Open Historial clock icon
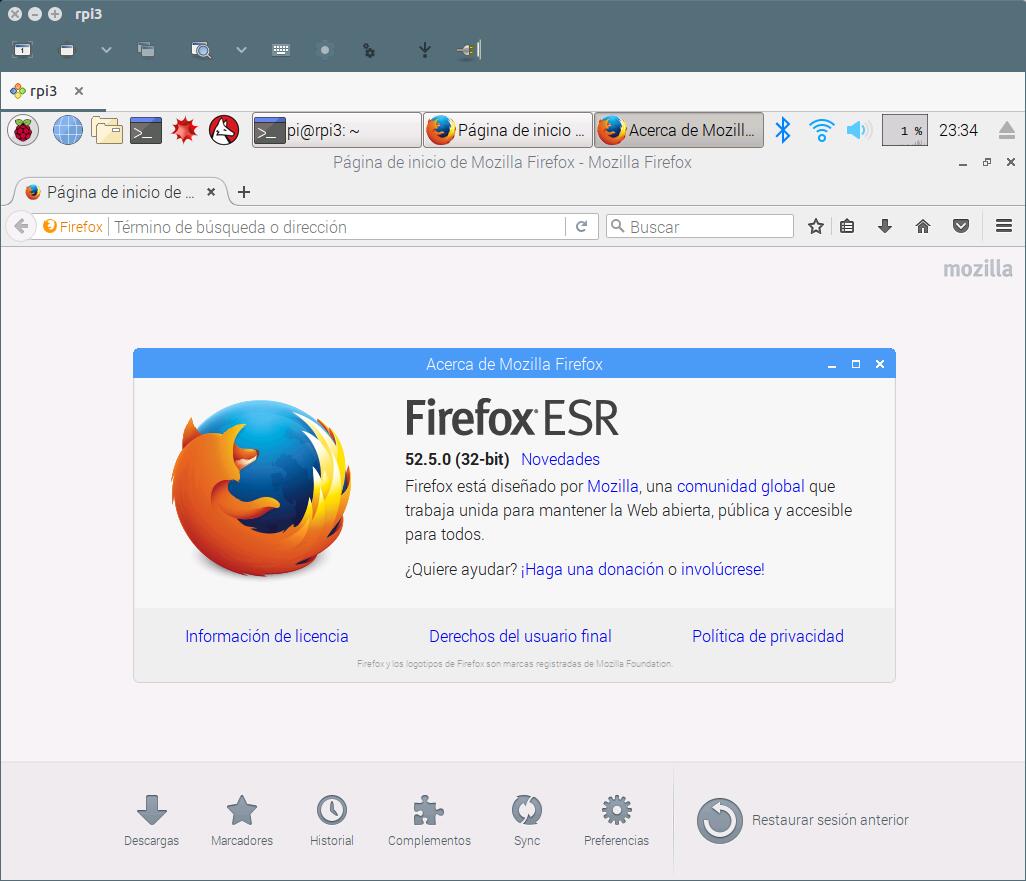The width and height of the screenshot is (1026, 881). 331,820
